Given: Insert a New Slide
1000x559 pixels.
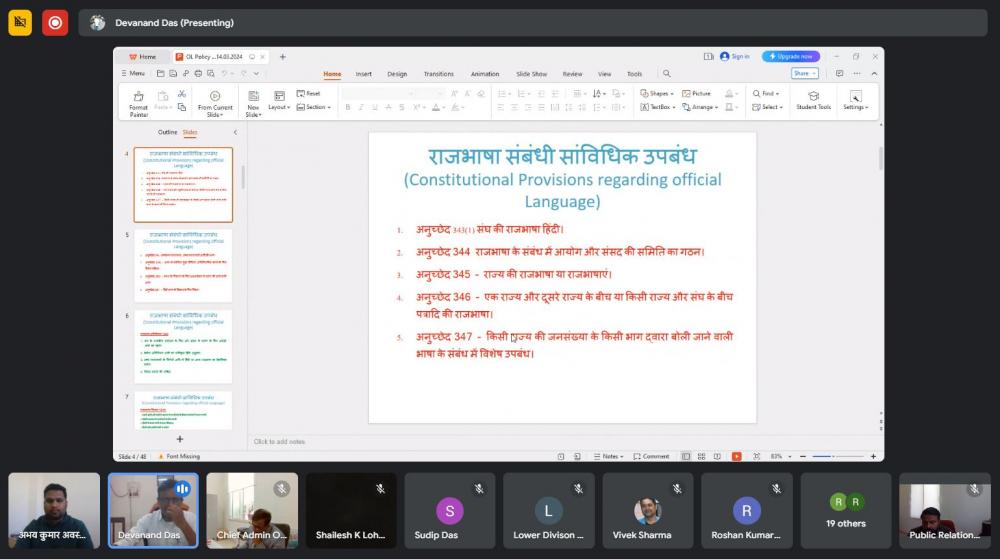Looking at the screenshot, I should pos(253,100).
